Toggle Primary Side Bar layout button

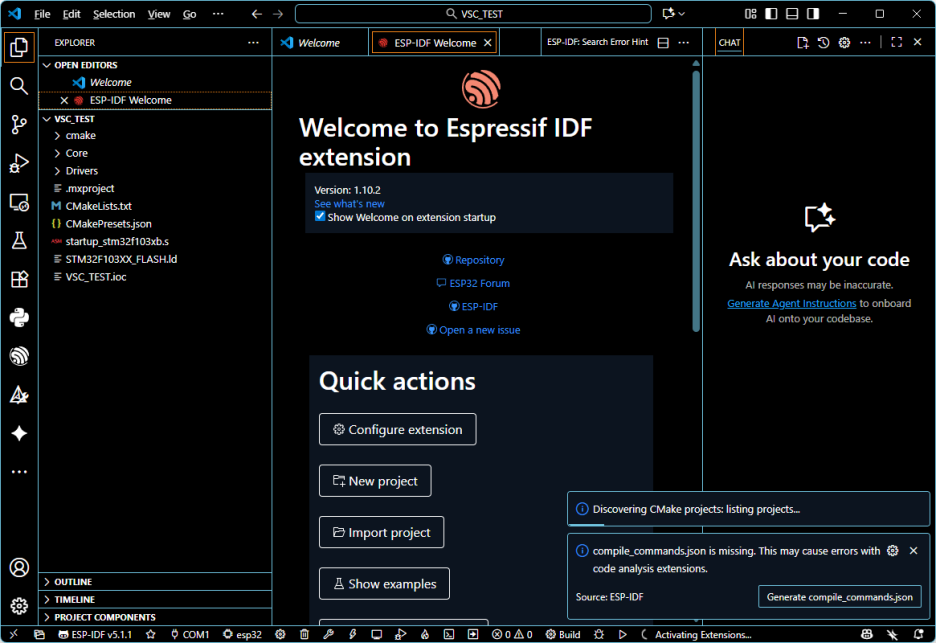point(771,14)
